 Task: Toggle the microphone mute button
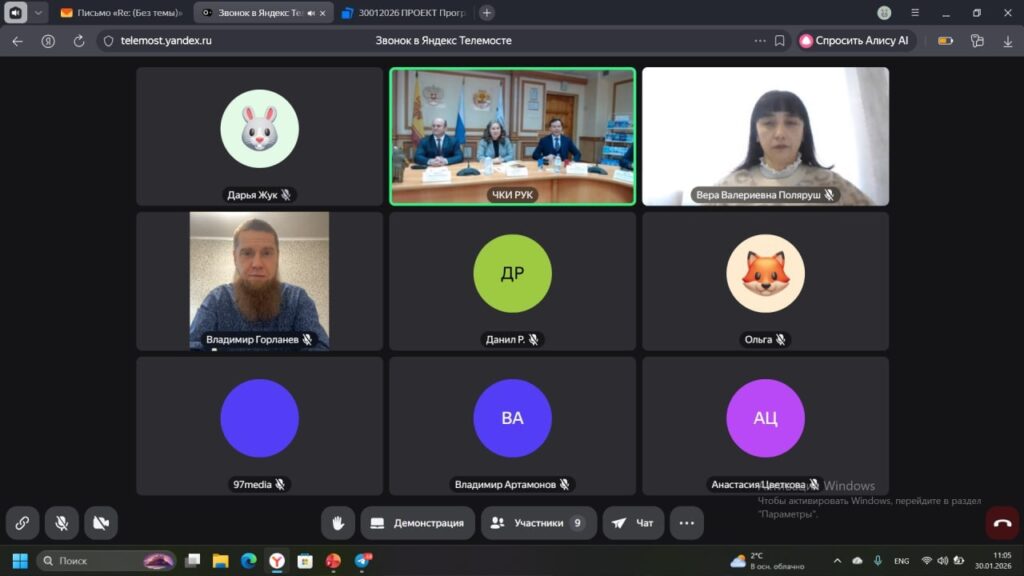[61, 523]
